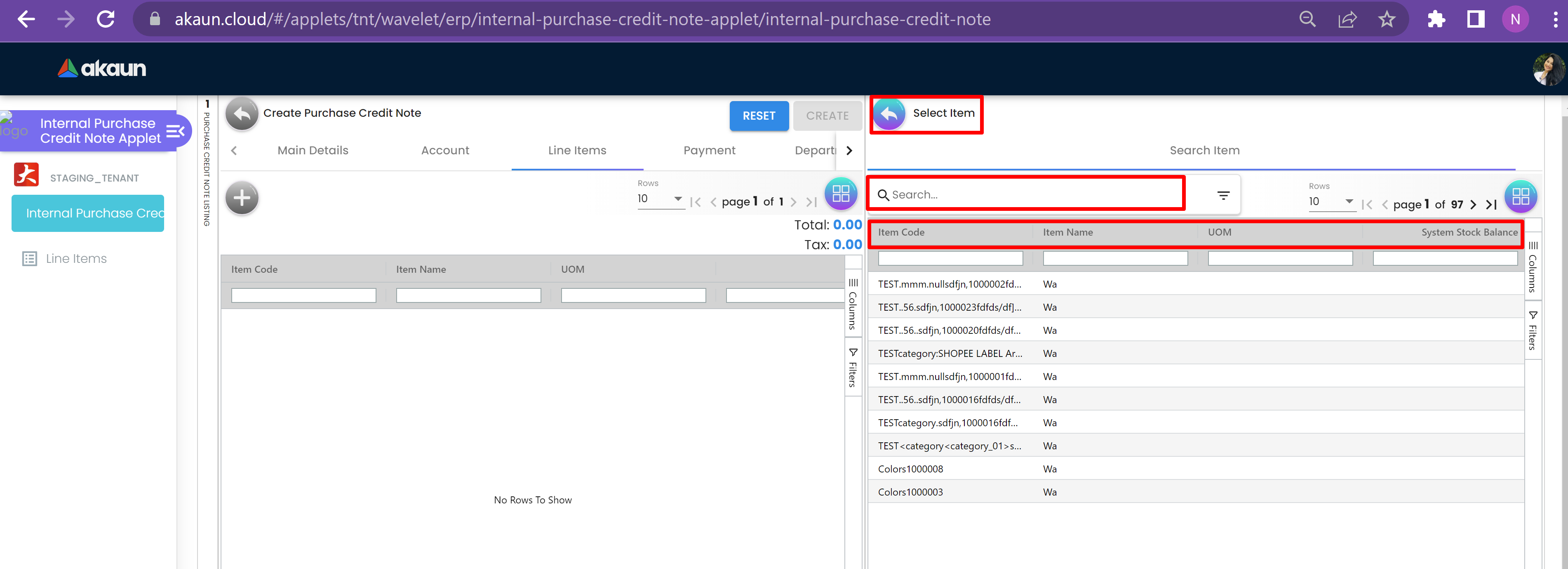Open Rows dropdown in Line Items panel
This screenshot has height=569, width=1568.
[661, 199]
